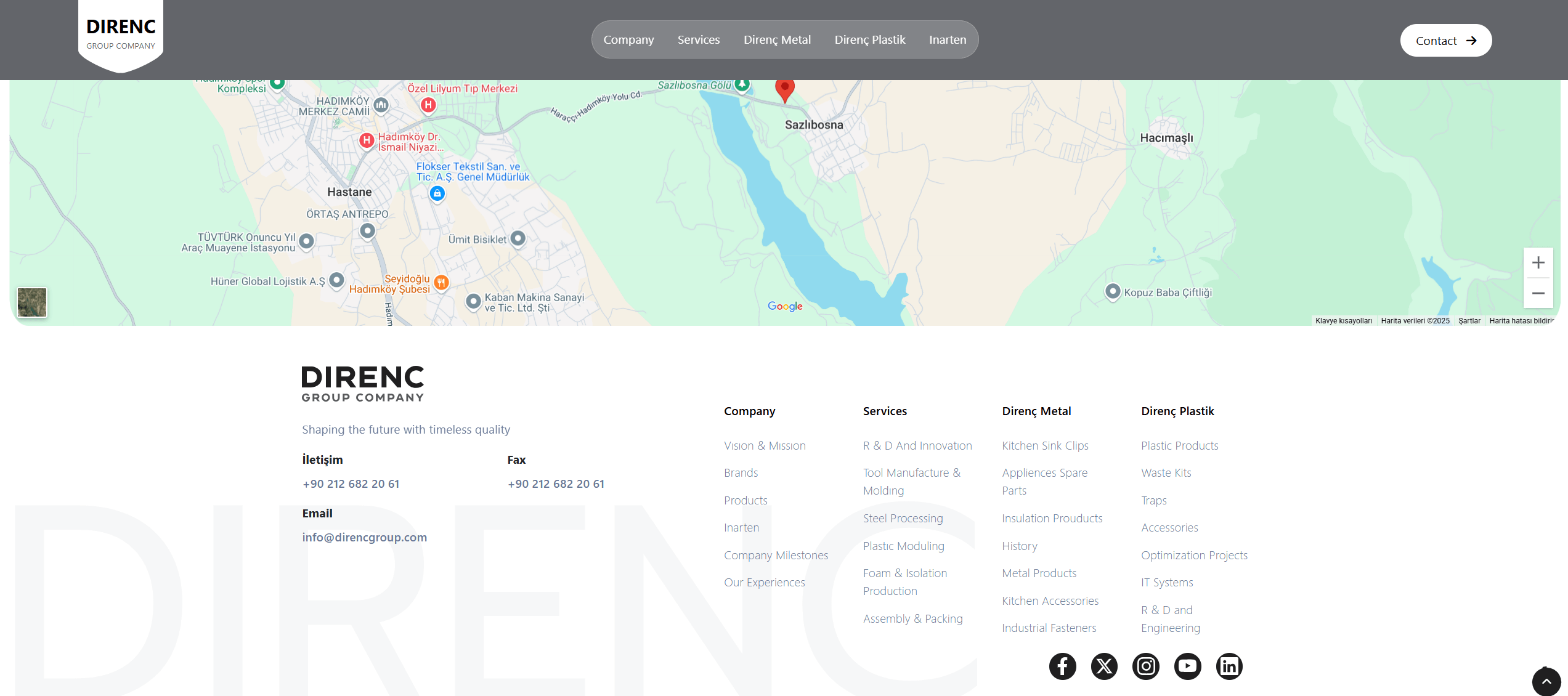Click the Hadımköy Merkez Camii marker
The width and height of the screenshot is (1568, 696).
381,105
